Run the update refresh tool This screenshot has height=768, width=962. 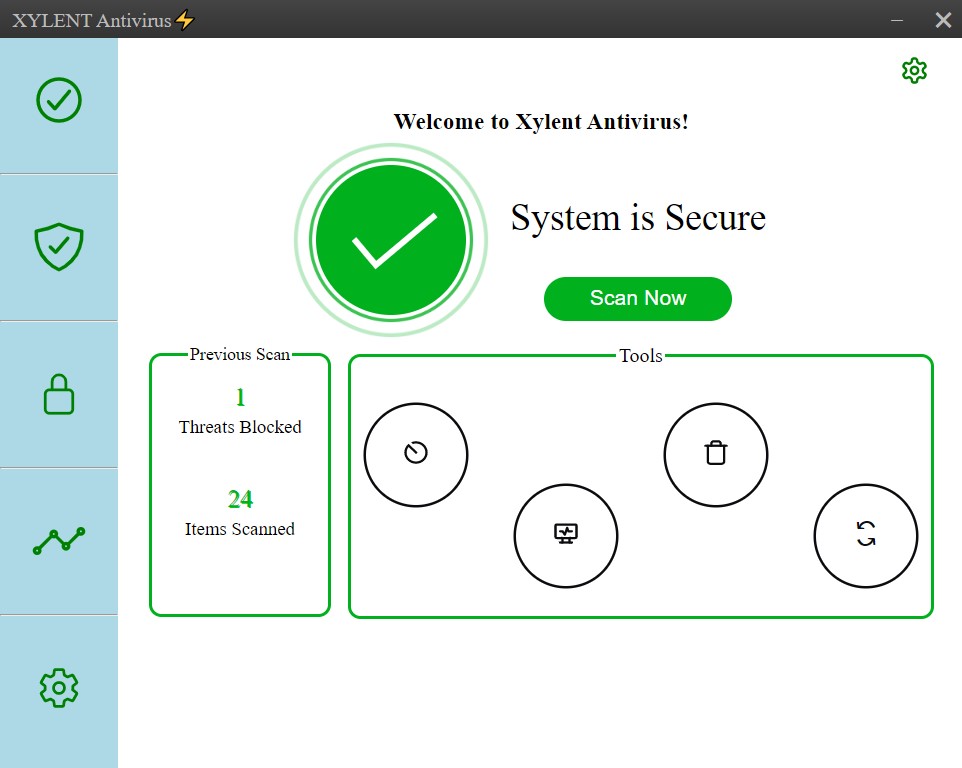coord(866,535)
